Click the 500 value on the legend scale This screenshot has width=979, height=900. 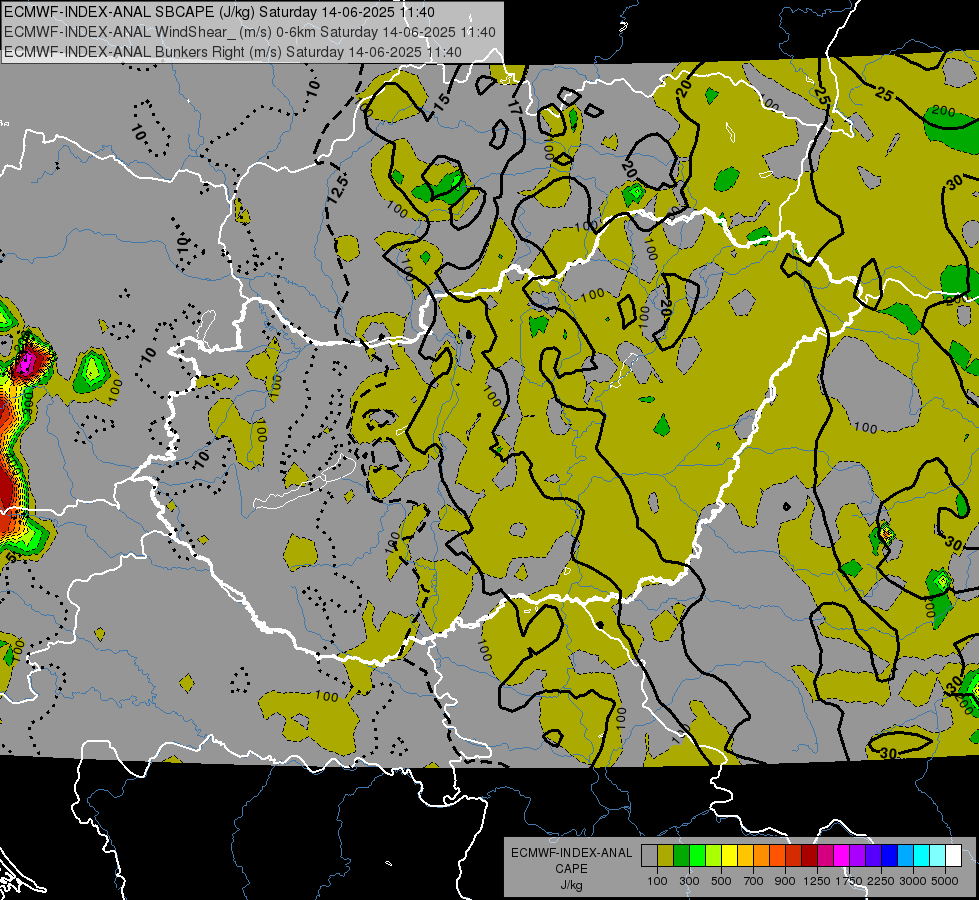[721, 881]
